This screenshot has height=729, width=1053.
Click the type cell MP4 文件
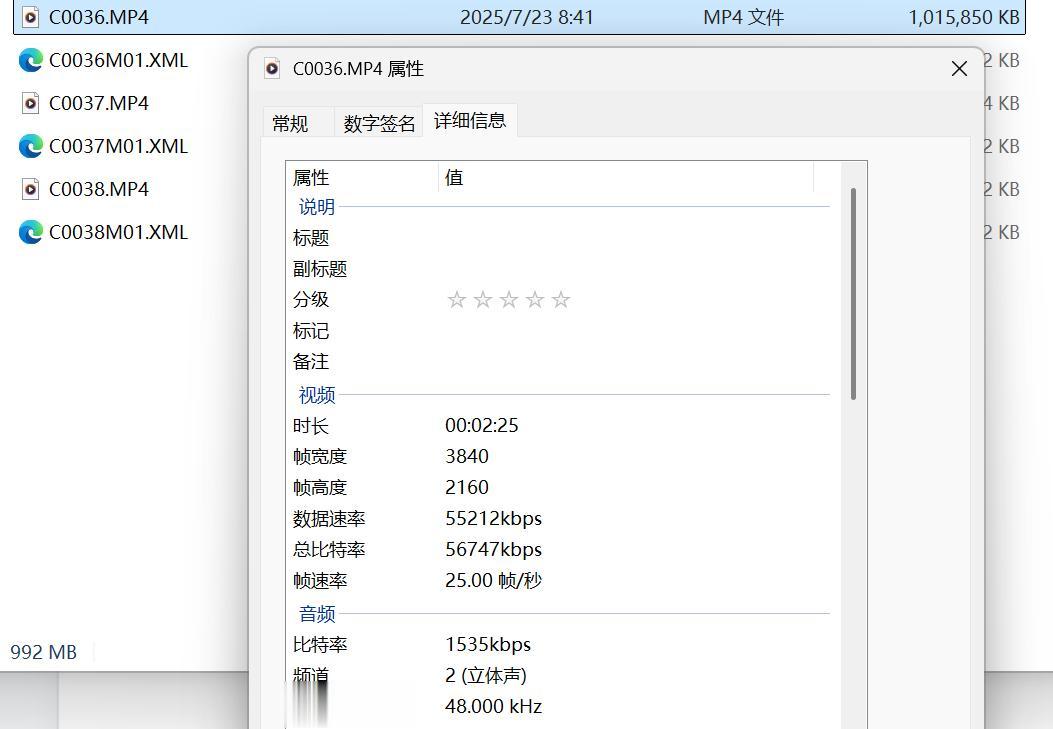(743, 17)
